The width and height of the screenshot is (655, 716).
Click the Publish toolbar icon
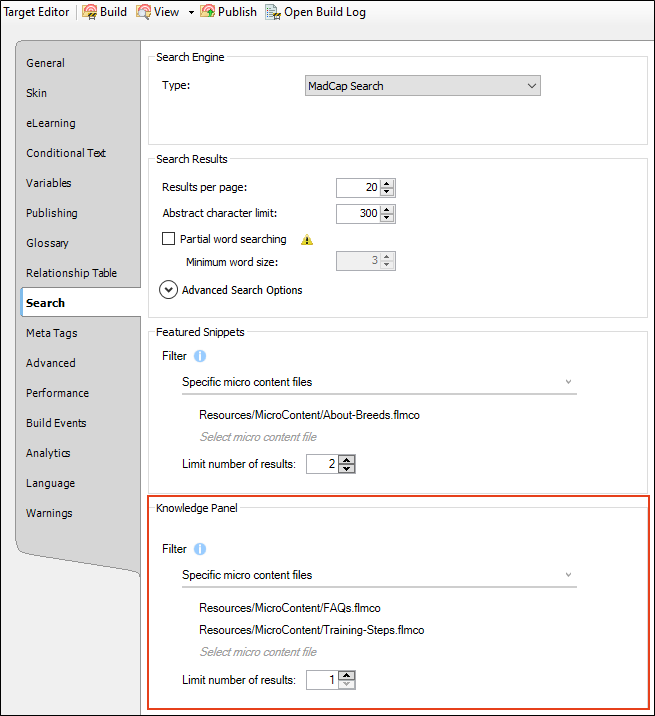[207, 12]
